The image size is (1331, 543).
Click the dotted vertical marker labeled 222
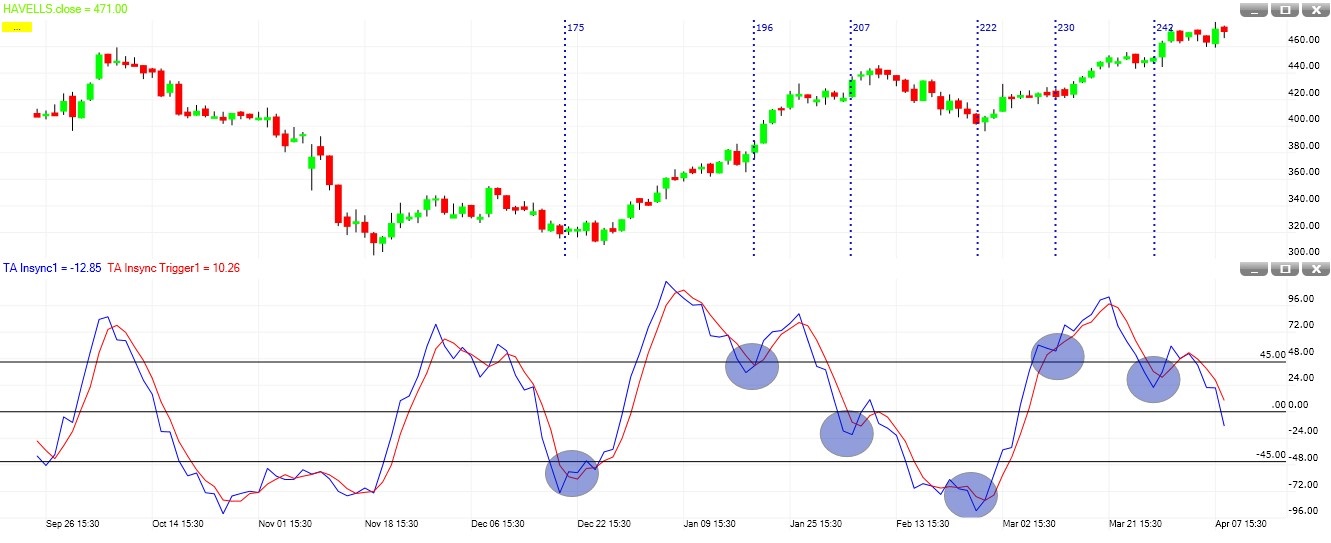click(x=977, y=140)
